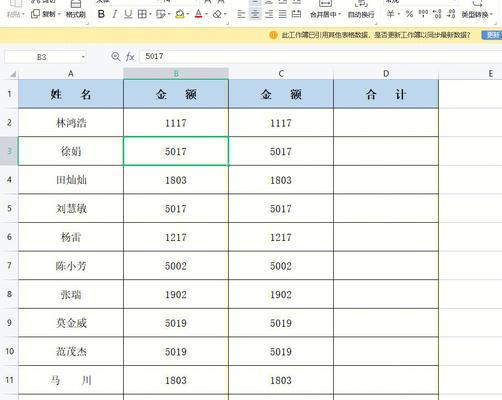The width and height of the screenshot is (502, 400).
Task: Open the alignment group dialog launcher
Action: (x=376, y=23)
